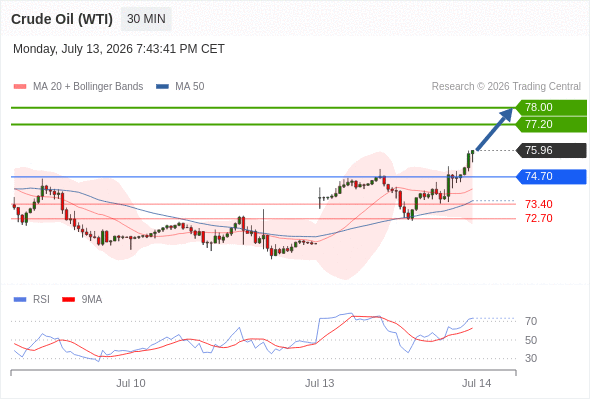Select the 78.00 resistance price tag

551,108
